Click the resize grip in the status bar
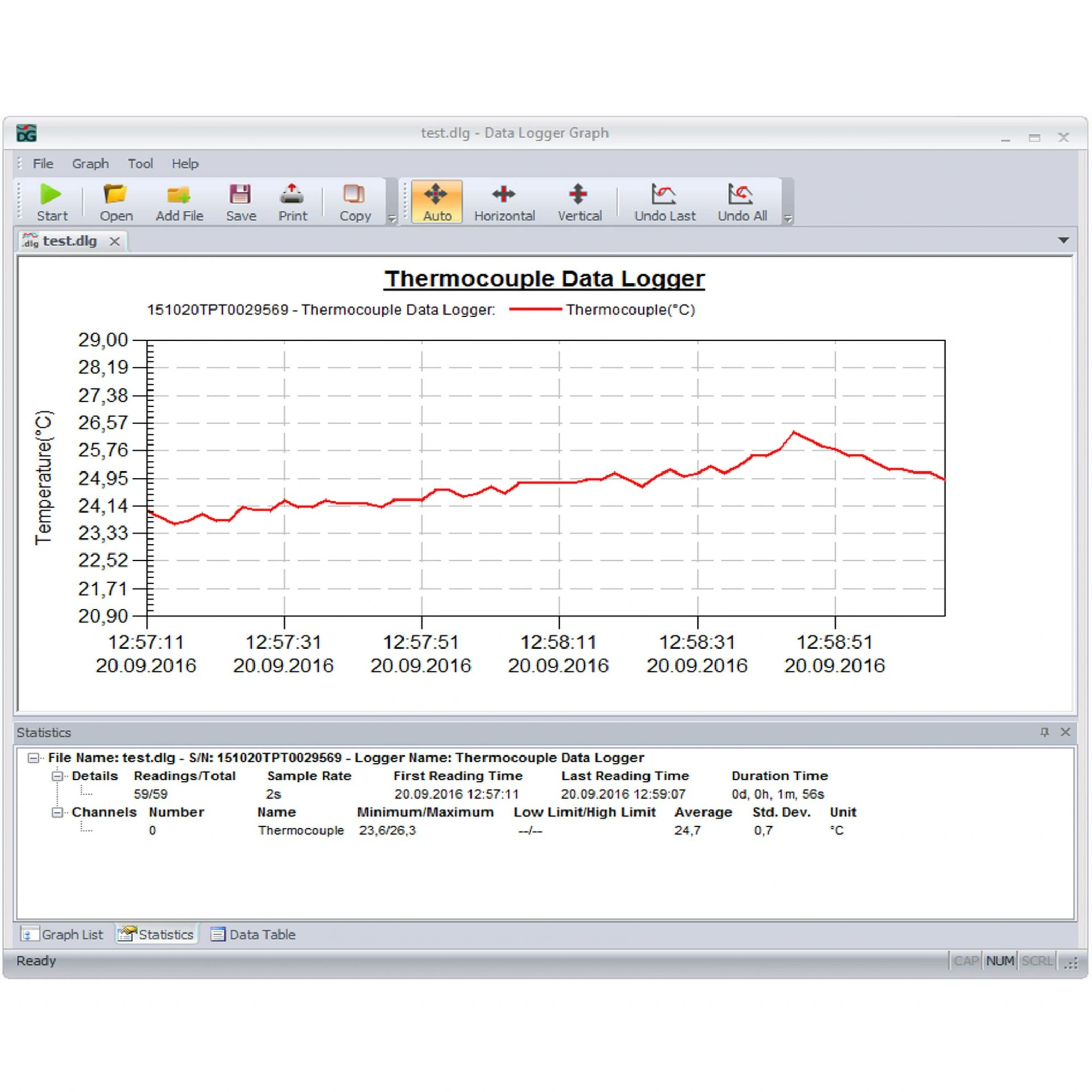Screen dimensions: 1092x1092 [1070, 963]
